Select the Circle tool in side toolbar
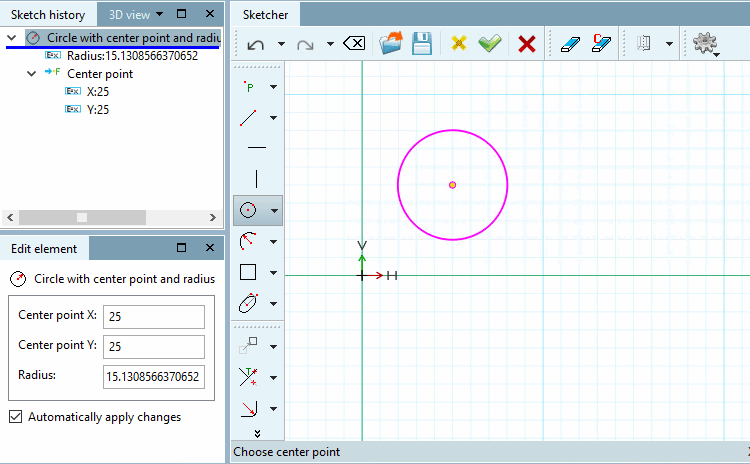This screenshot has width=750, height=464. (x=248, y=210)
